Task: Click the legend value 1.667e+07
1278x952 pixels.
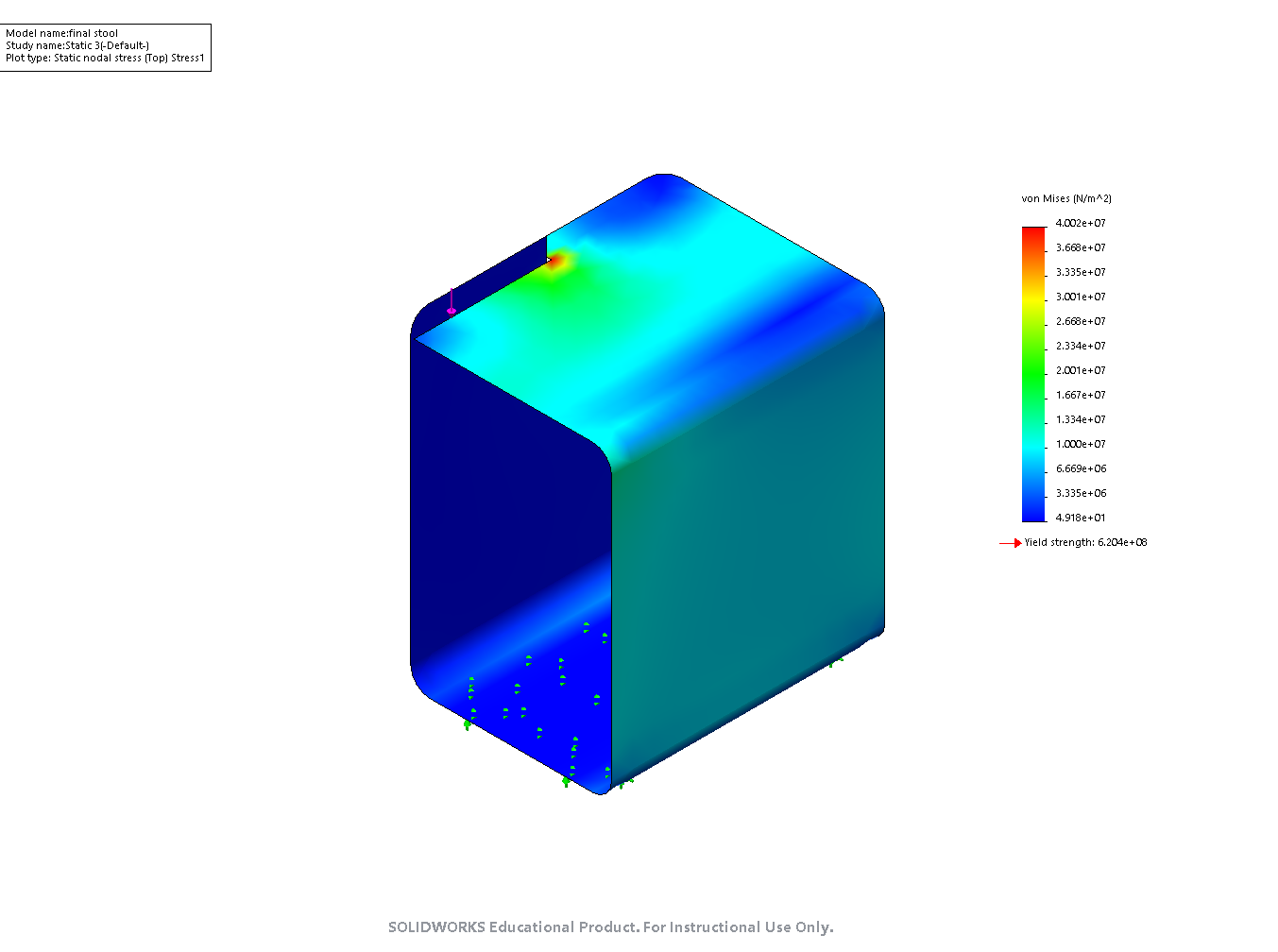Action: click(x=1081, y=395)
